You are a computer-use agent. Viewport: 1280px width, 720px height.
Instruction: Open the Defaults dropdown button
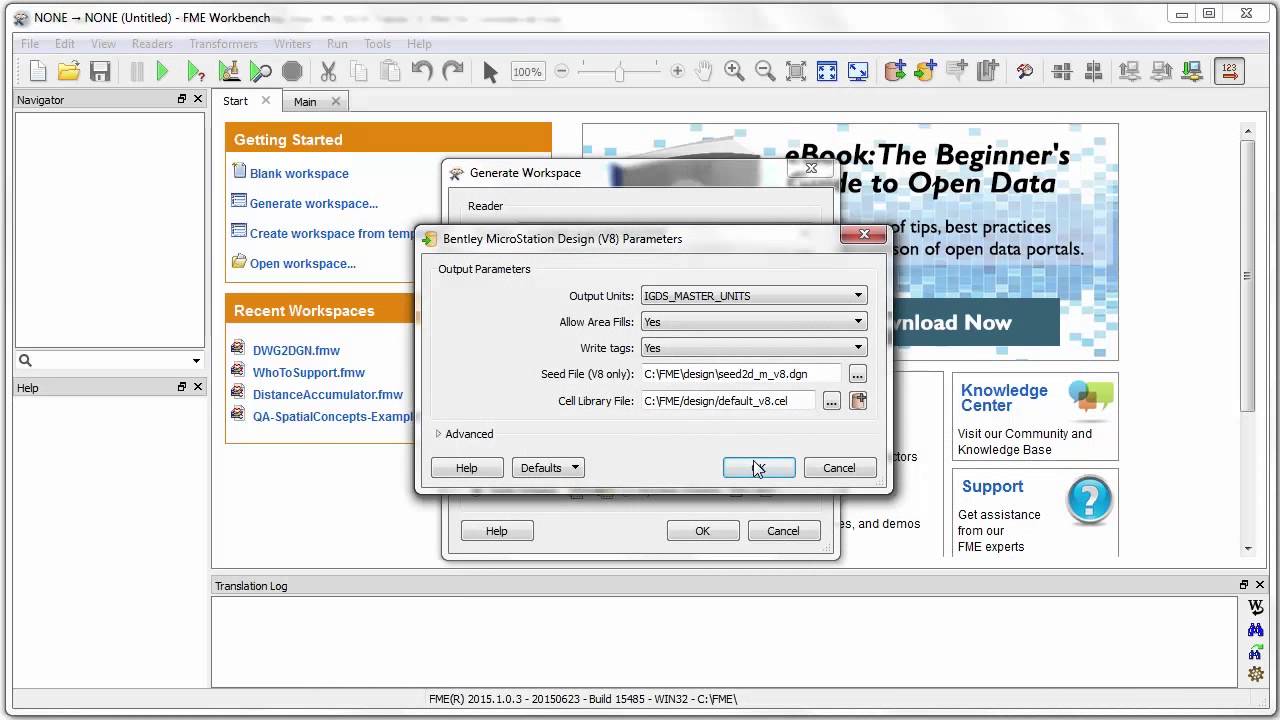point(548,468)
